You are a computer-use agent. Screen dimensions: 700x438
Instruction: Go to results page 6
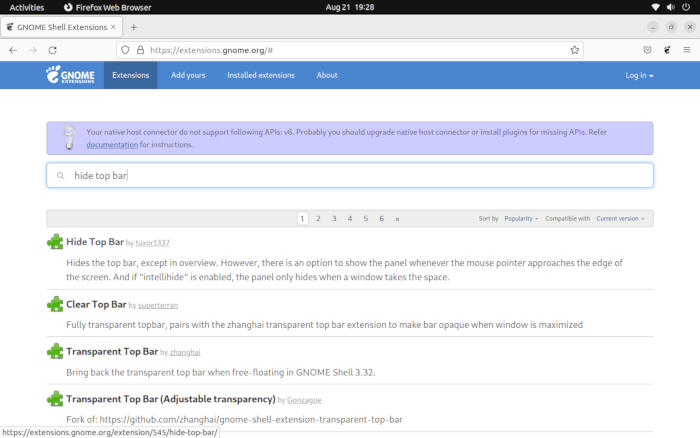pyautogui.click(x=382, y=218)
